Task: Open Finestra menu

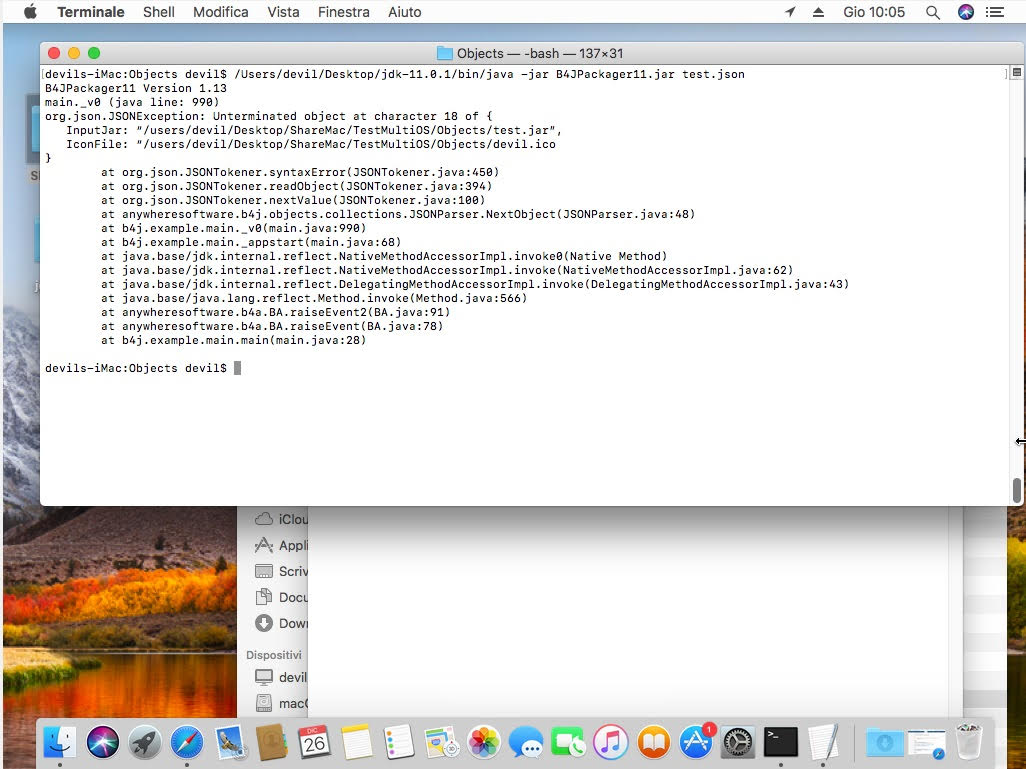Action: (x=344, y=12)
